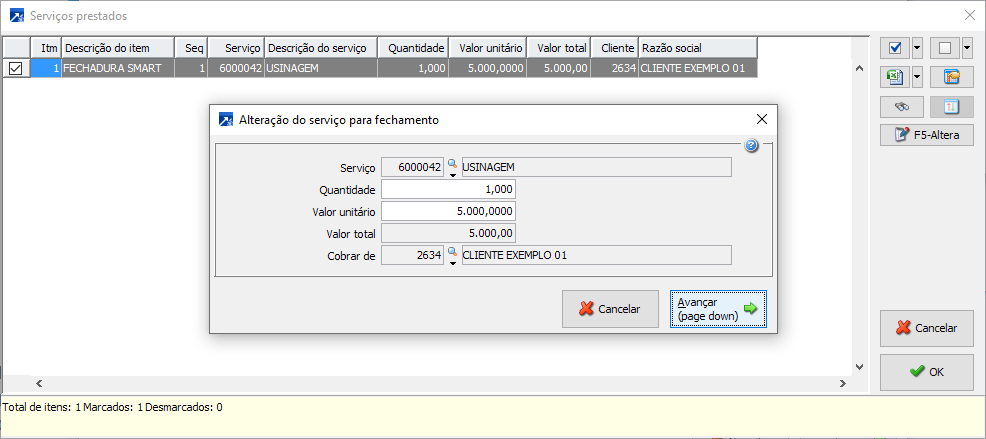986x439 pixels.
Task: Click the vertical scrollbar up arrow
Action: click(x=860, y=68)
